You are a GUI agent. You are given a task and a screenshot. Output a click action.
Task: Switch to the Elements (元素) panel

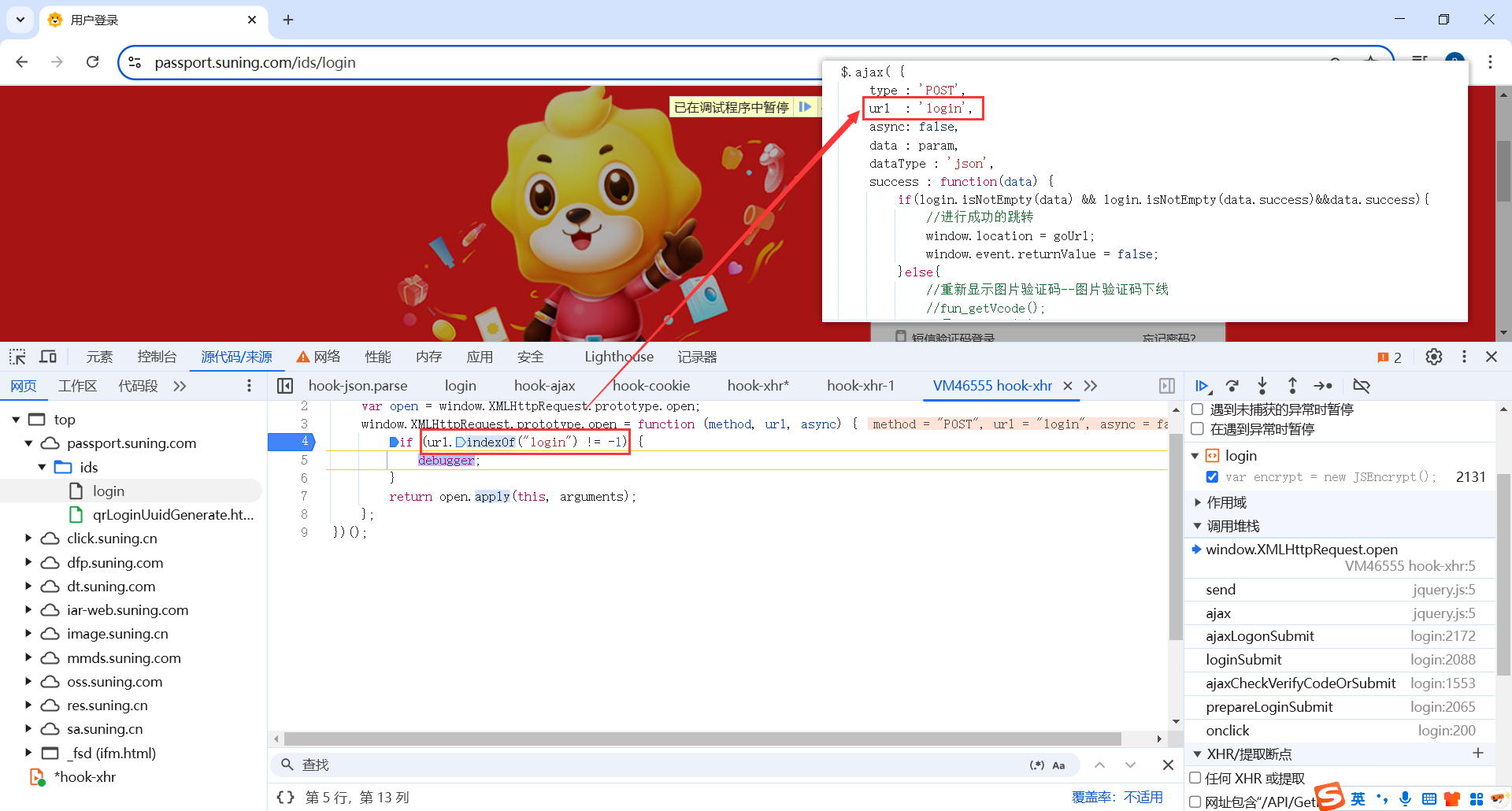click(99, 357)
